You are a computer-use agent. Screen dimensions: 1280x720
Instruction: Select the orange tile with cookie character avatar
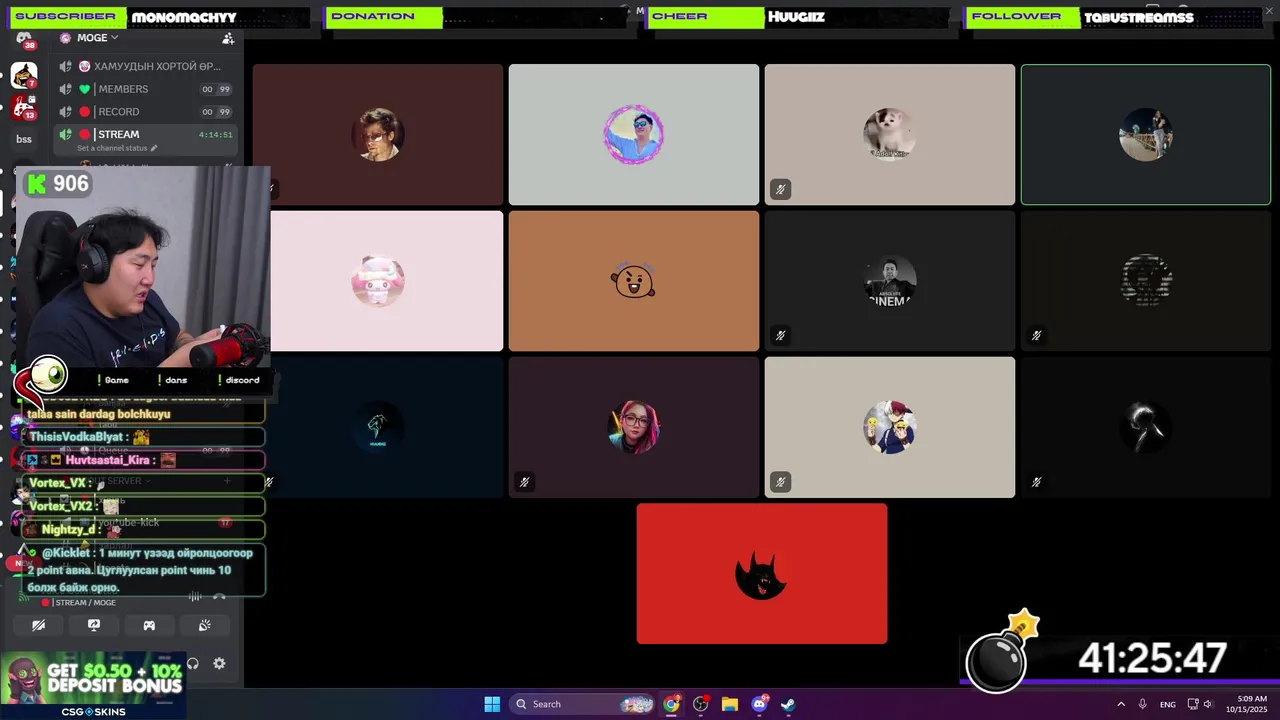[x=634, y=281]
